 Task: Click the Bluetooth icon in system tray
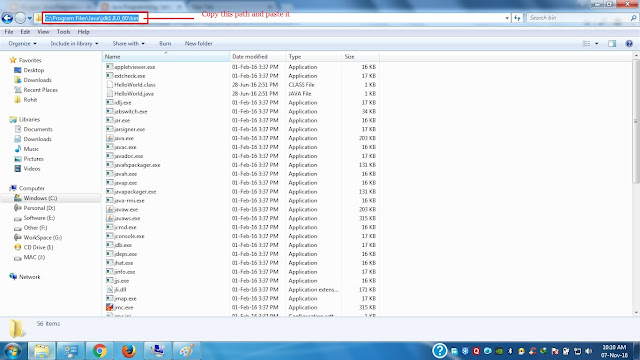(510, 351)
